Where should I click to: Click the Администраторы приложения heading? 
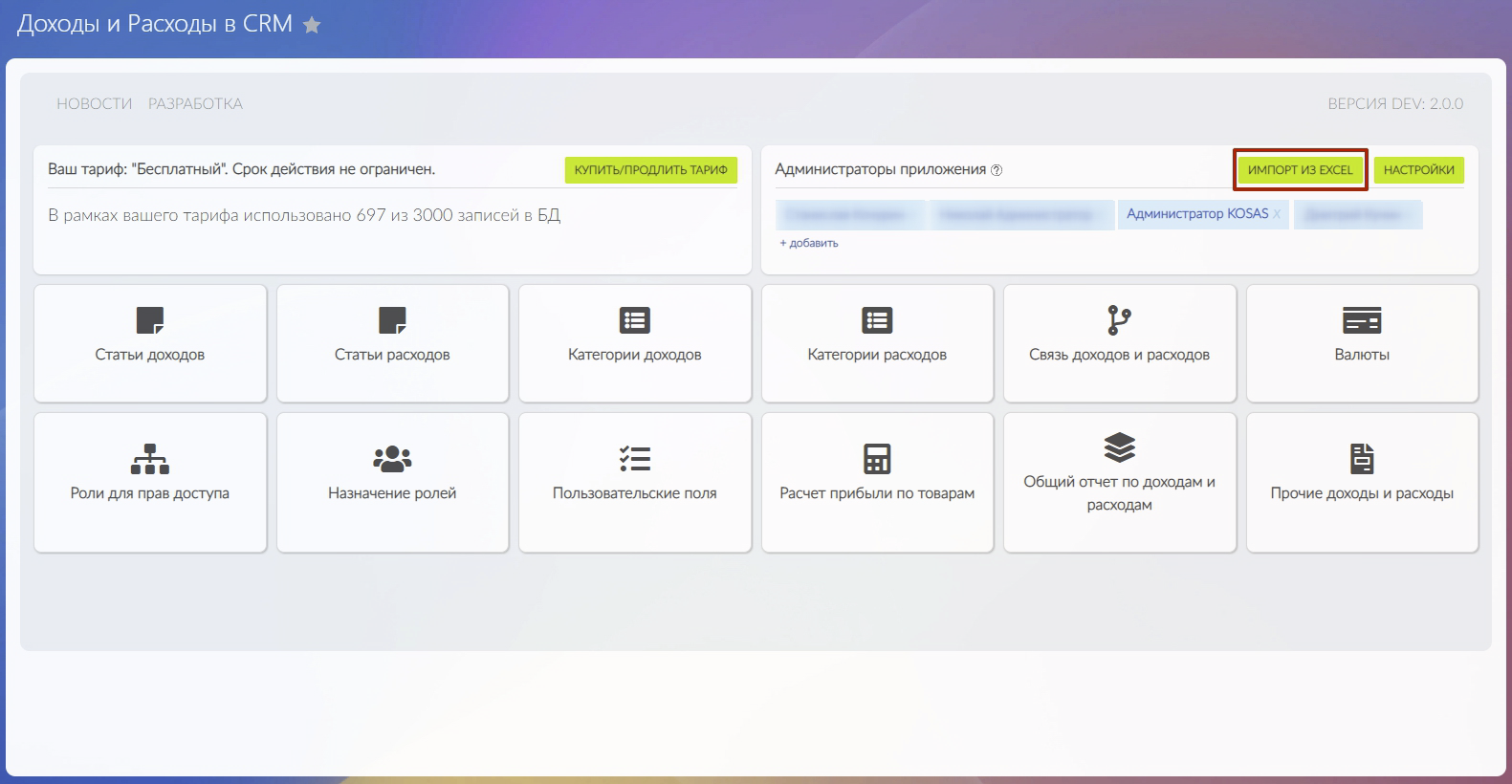880,169
